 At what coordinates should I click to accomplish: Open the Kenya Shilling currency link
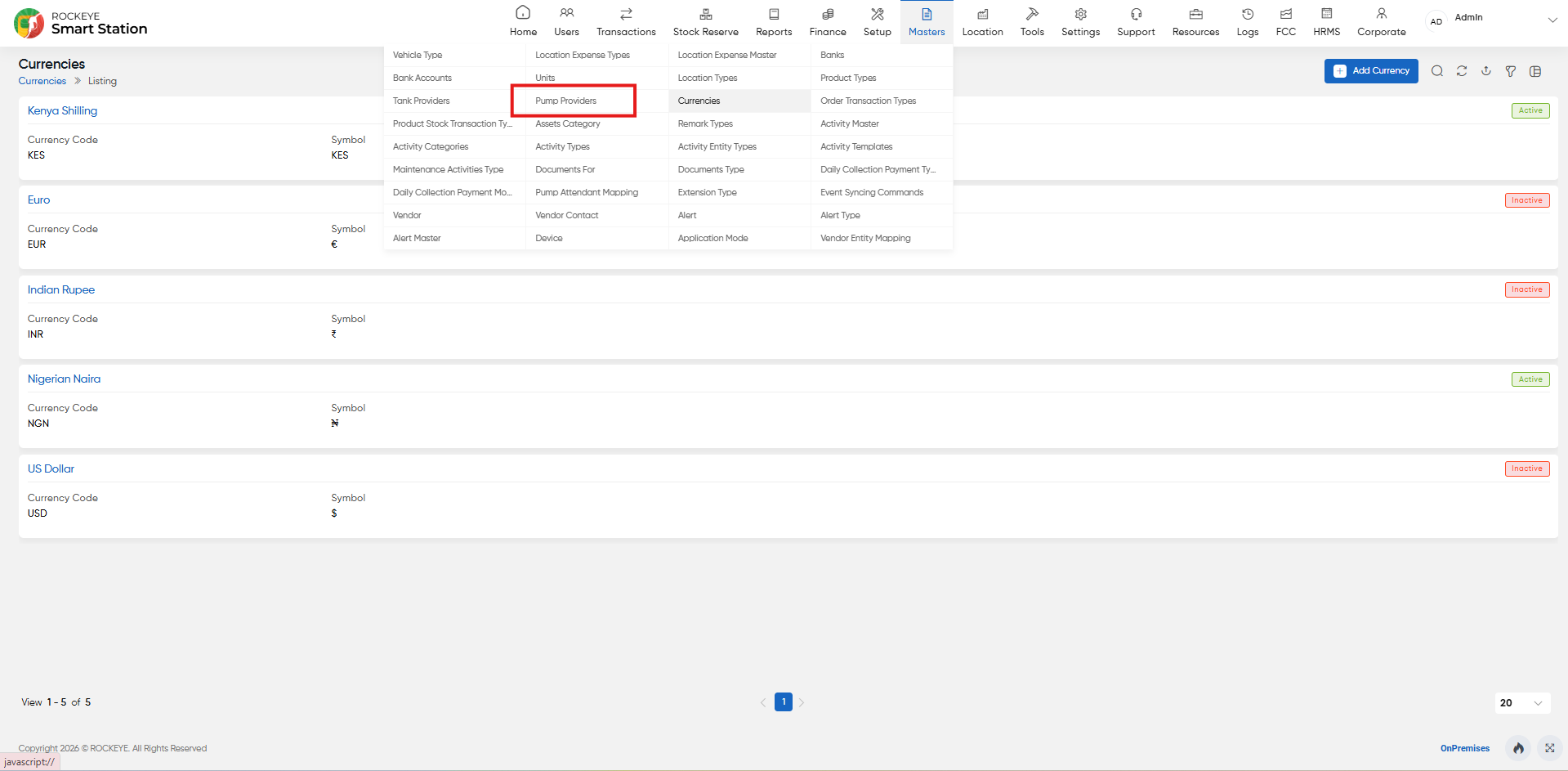pyautogui.click(x=62, y=110)
